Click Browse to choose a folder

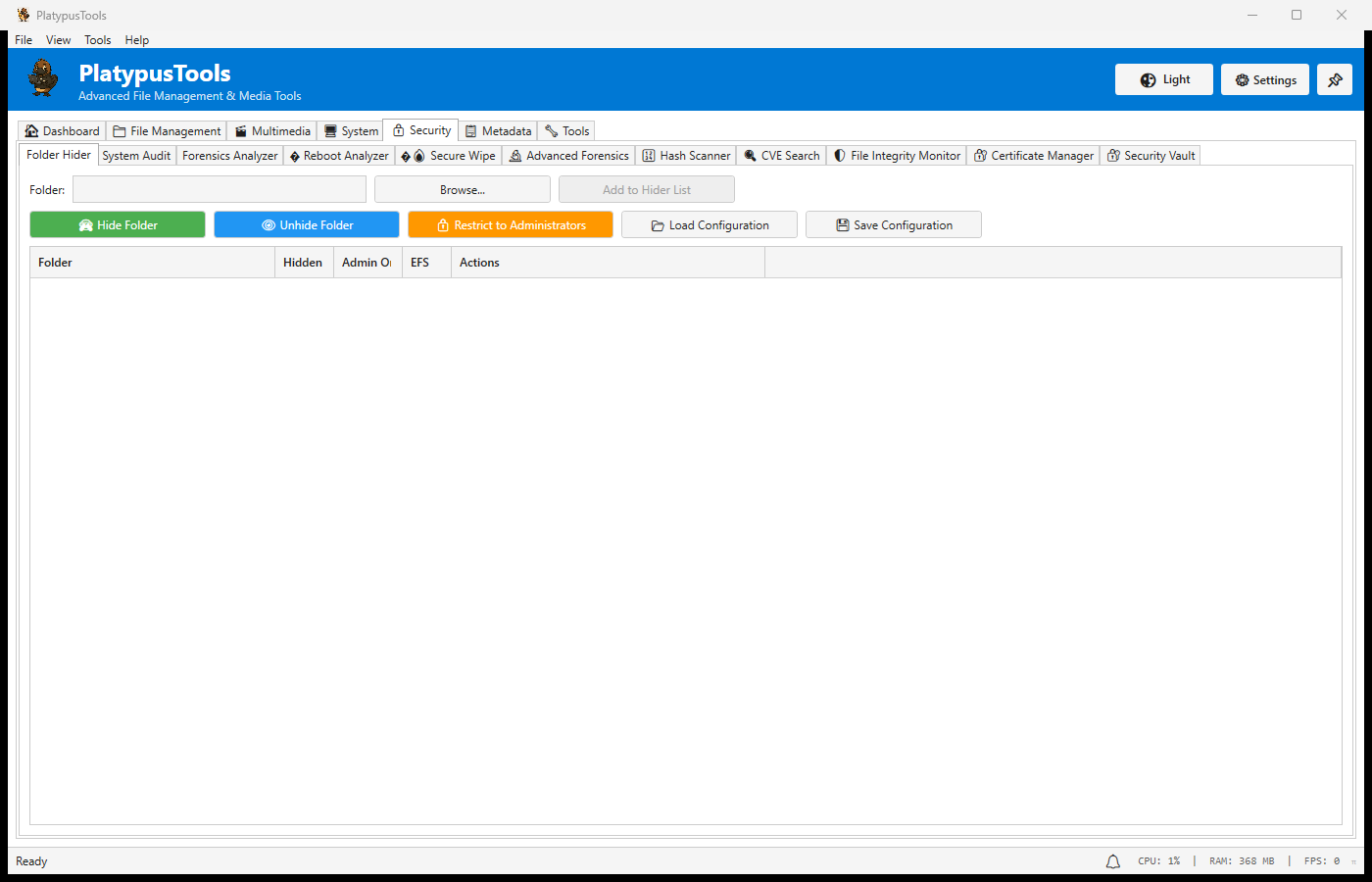point(462,190)
